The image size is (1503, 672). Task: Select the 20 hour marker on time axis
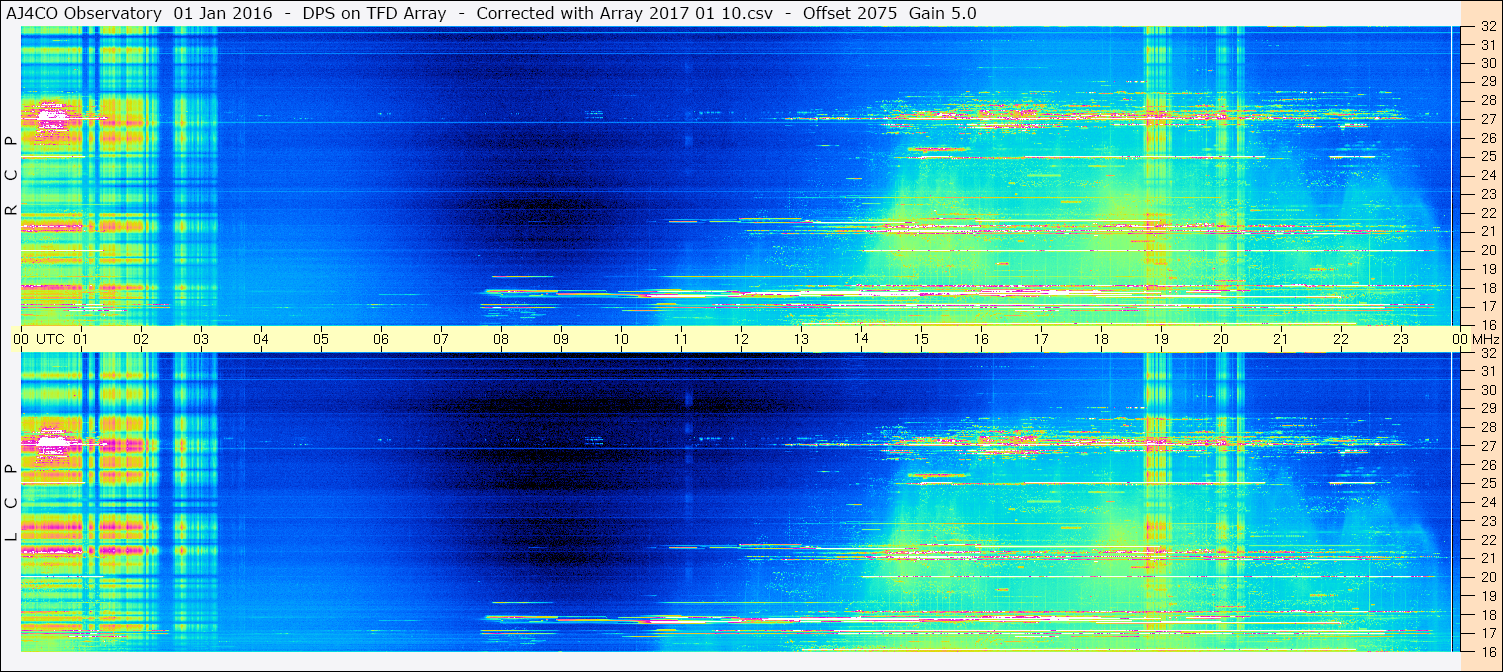point(1221,339)
